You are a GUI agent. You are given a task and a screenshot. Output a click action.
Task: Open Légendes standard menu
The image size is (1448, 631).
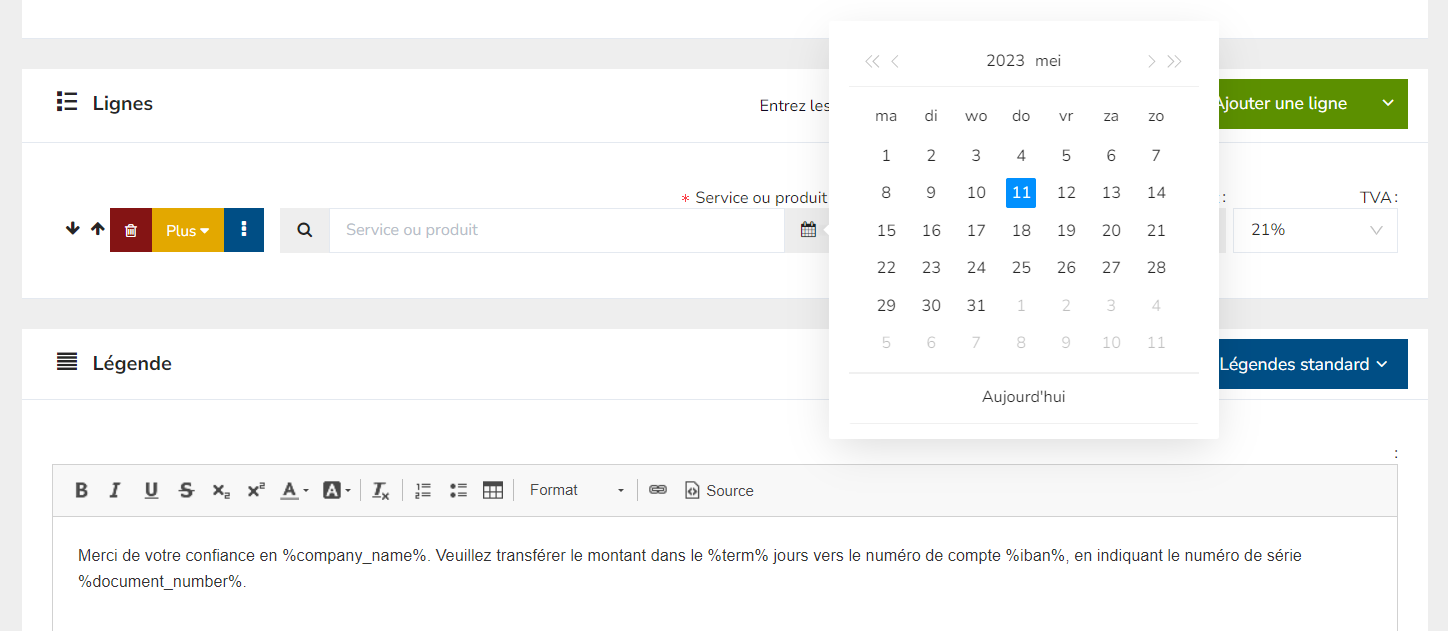point(1303,364)
